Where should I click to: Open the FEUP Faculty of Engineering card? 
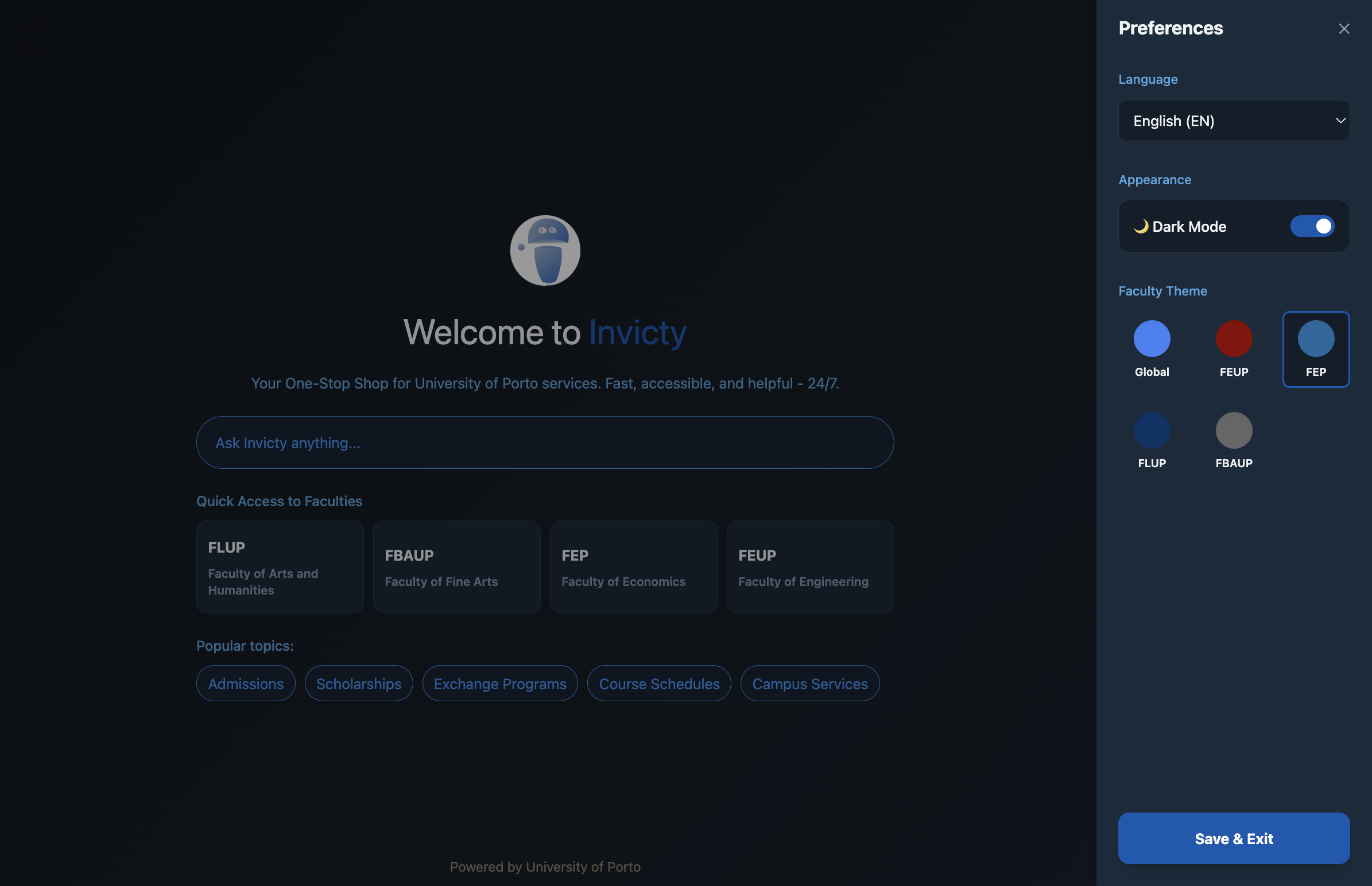point(810,567)
